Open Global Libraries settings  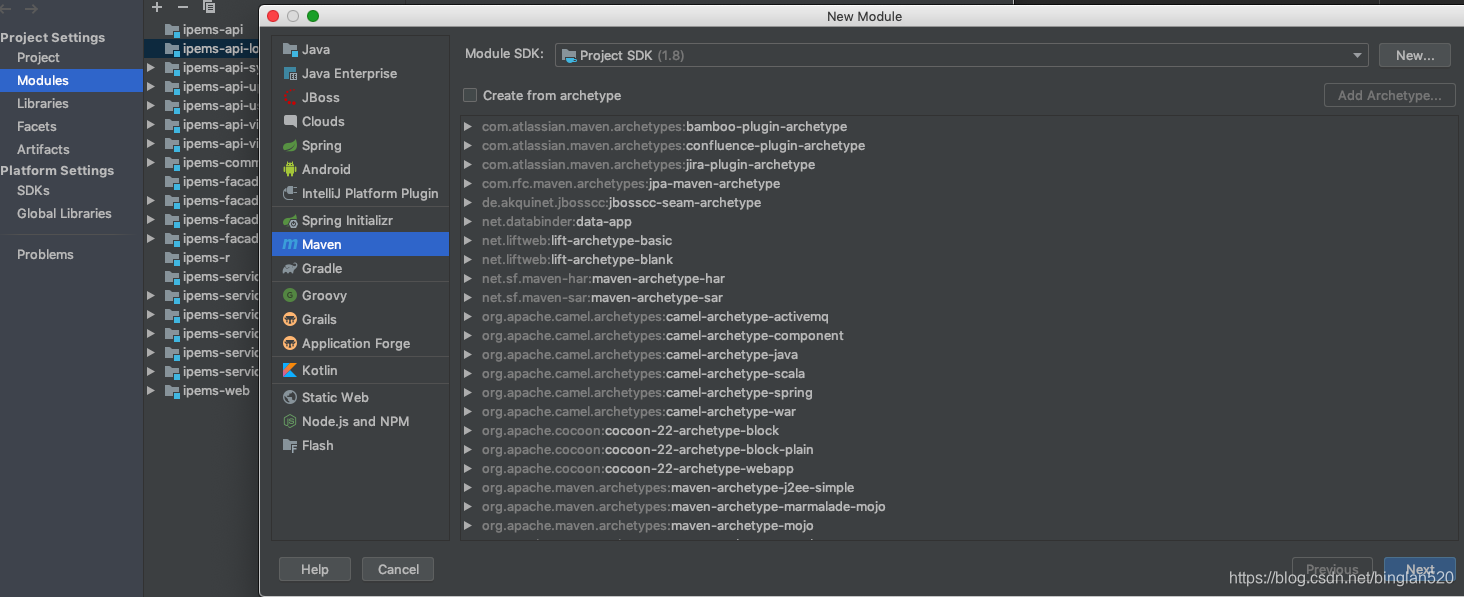[x=64, y=213]
